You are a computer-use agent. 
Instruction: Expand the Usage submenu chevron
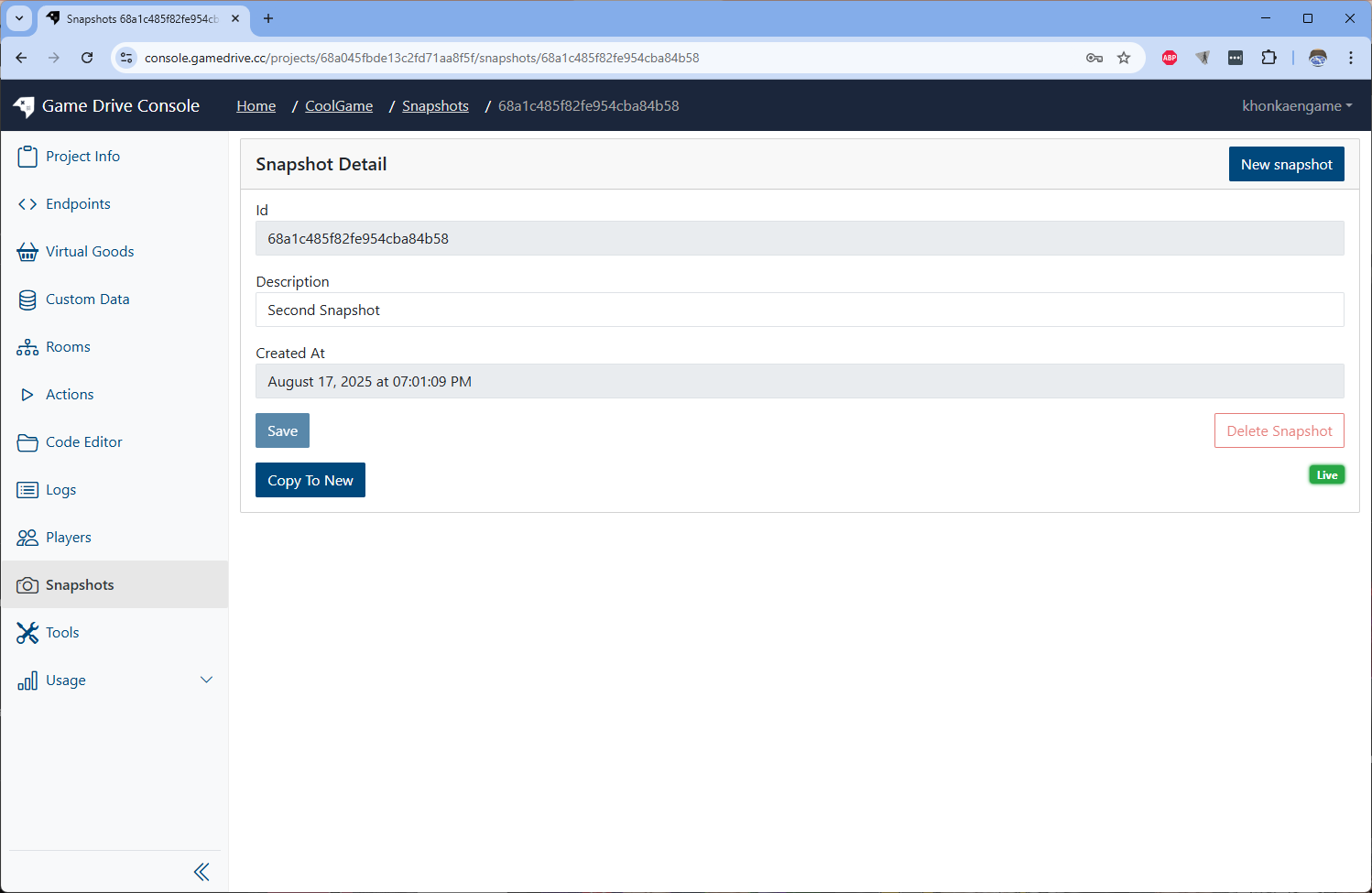pyautogui.click(x=206, y=680)
